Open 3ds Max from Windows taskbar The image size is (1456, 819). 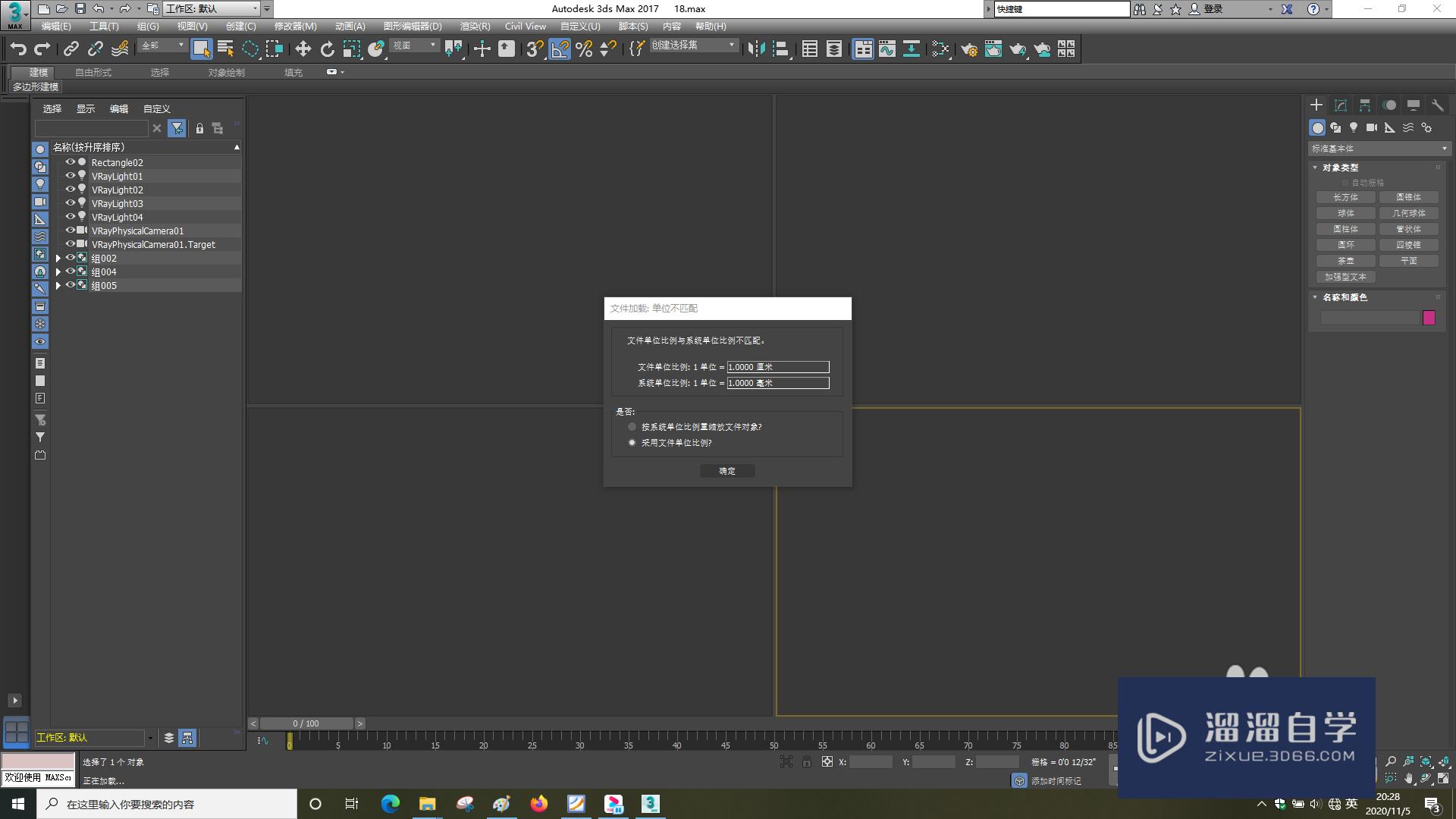[x=651, y=804]
